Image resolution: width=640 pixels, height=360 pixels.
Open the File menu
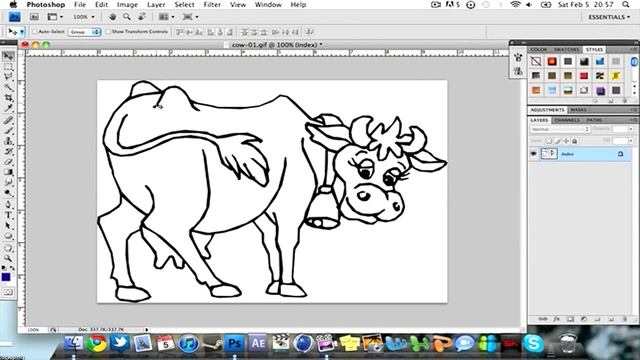coord(80,4)
